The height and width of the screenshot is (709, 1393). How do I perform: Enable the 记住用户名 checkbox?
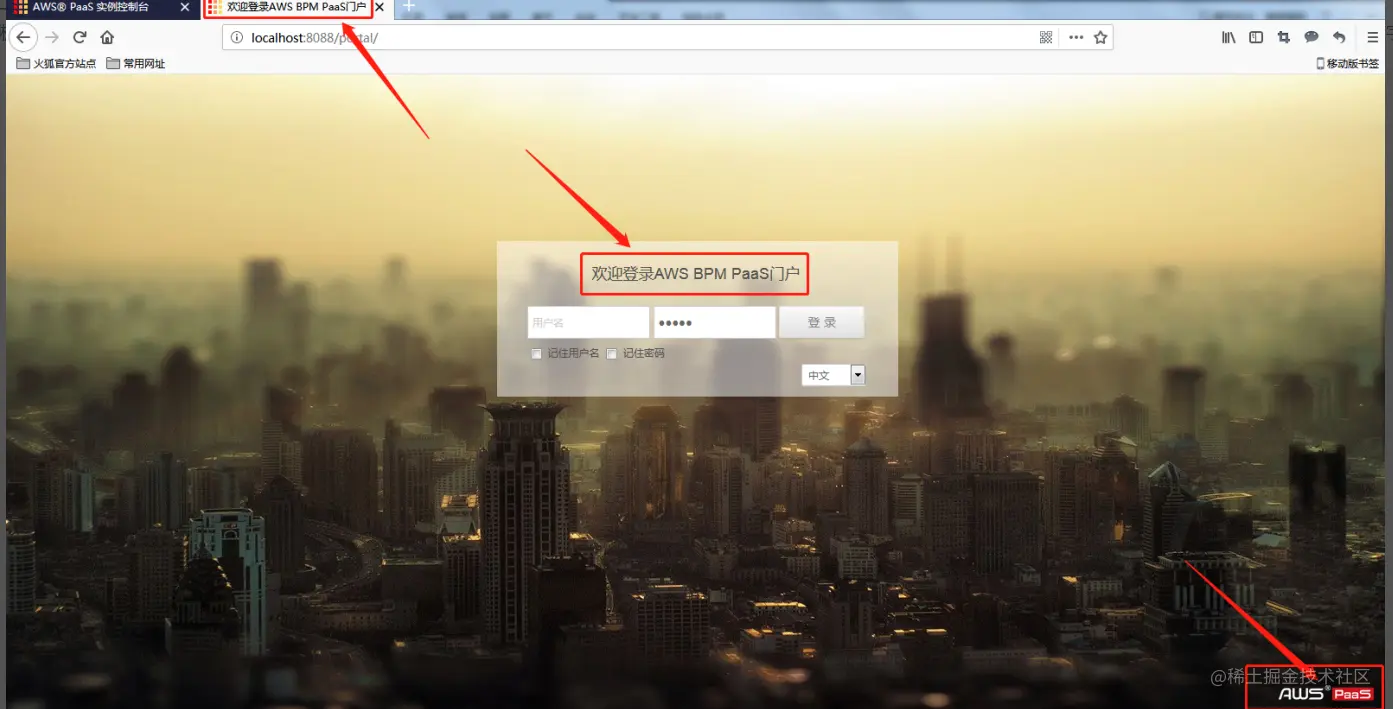[537, 353]
